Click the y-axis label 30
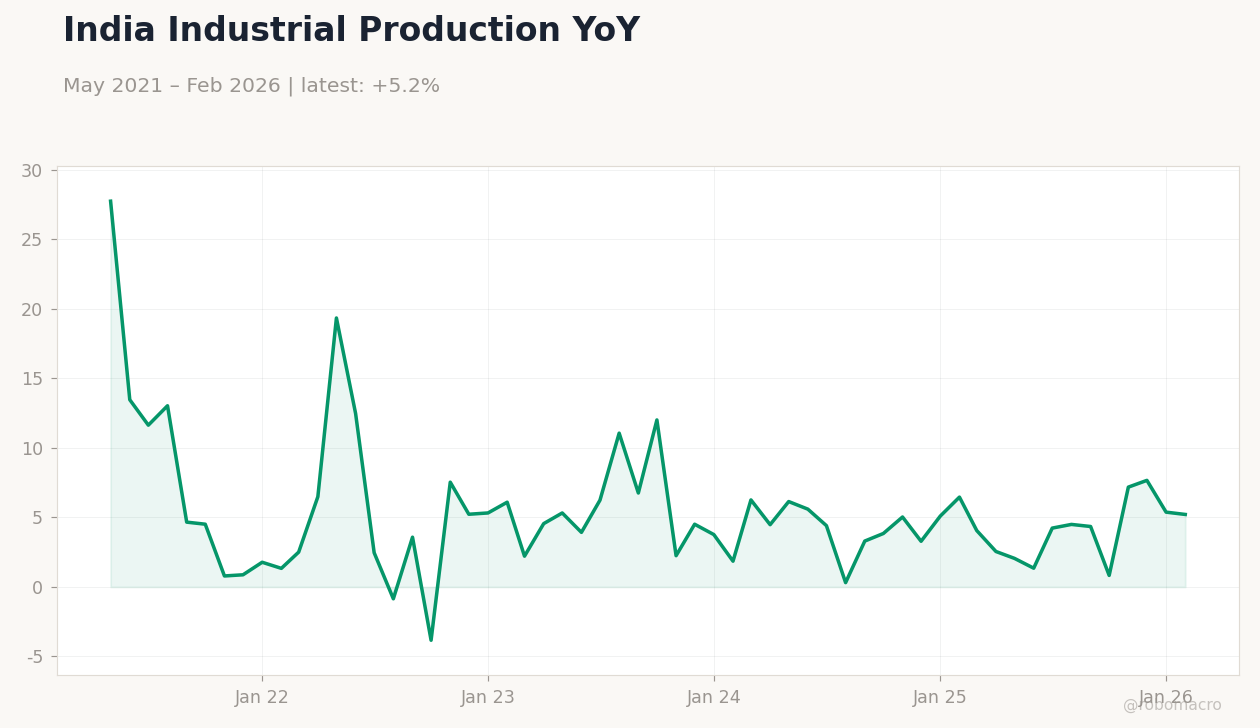The height and width of the screenshot is (728, 1260). (x=32, y=171)
